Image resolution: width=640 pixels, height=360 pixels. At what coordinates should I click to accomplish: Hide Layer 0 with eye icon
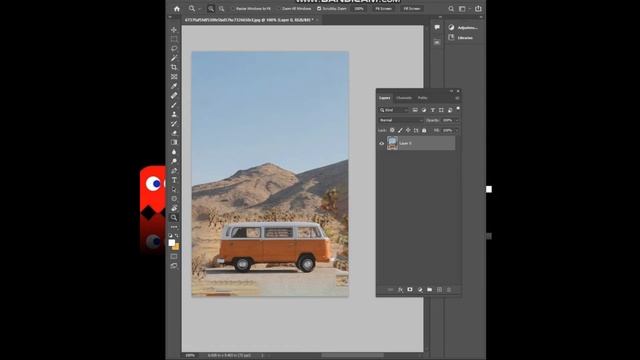(x=382, y=143)
